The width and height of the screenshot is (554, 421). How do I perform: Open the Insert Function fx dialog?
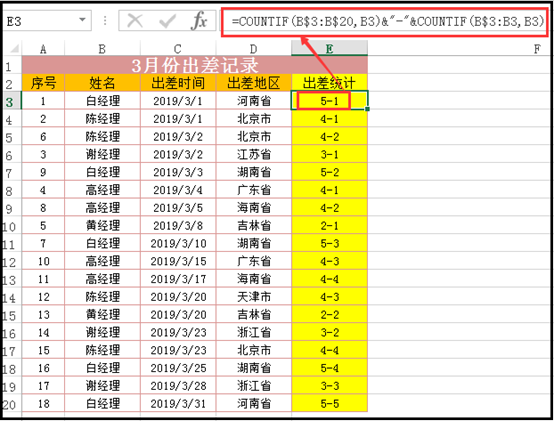[199, 20]
